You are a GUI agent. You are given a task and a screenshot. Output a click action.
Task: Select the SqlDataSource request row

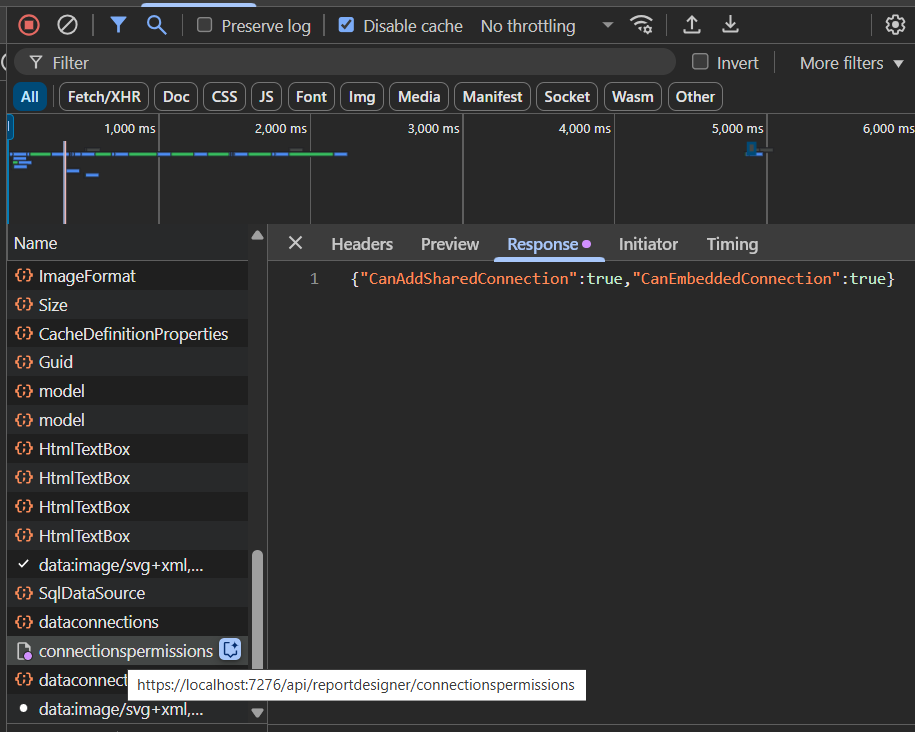point(92,593)
